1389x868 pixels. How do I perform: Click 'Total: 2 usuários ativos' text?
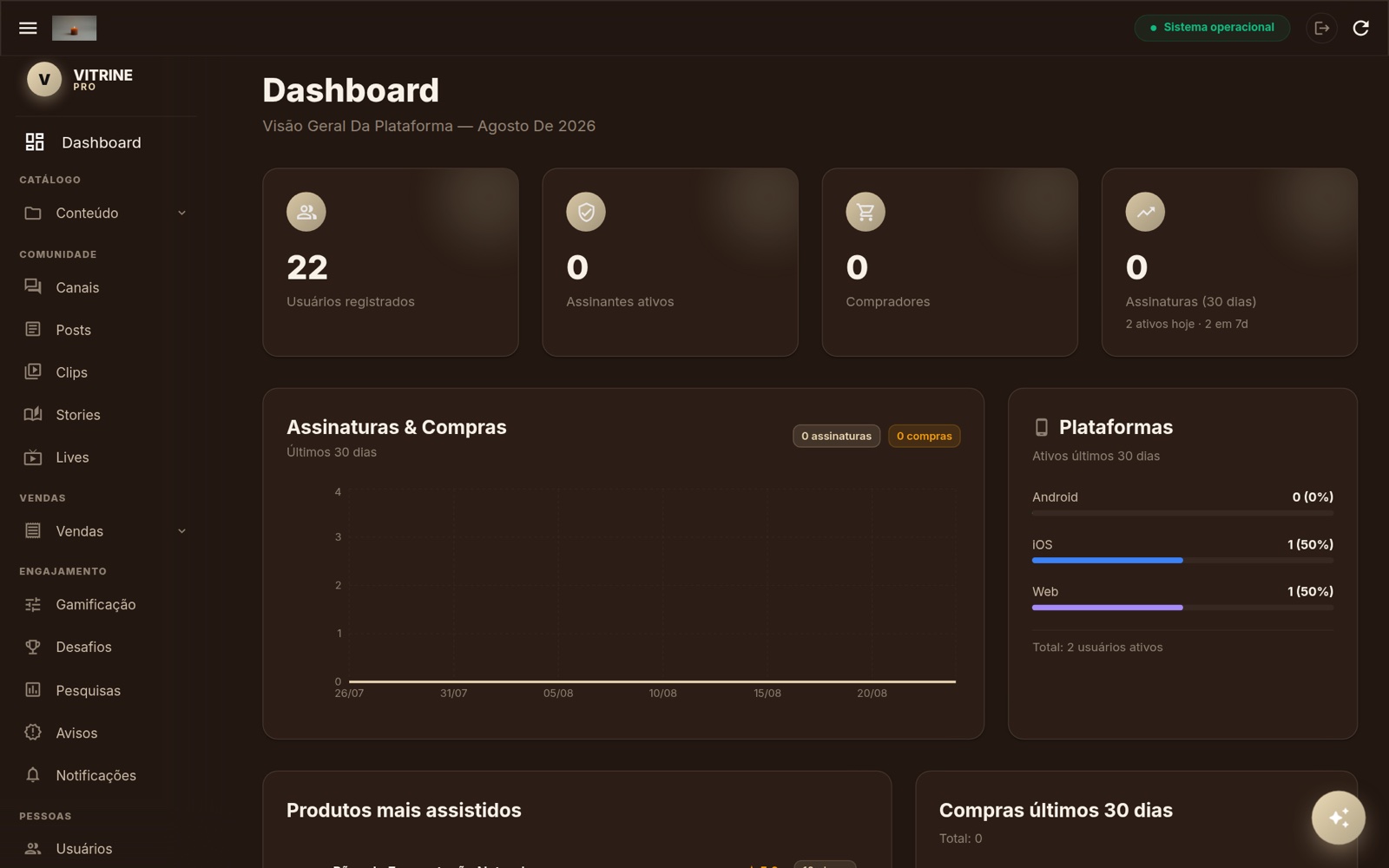pos(1096,648)
